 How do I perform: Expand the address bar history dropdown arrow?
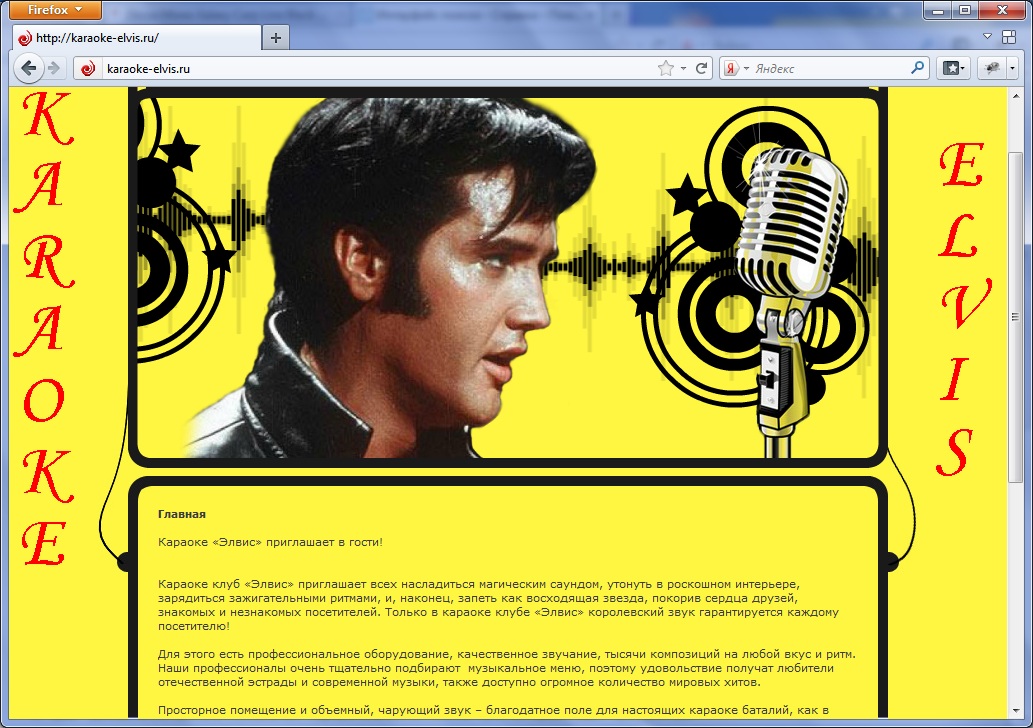tap(683, 69)
